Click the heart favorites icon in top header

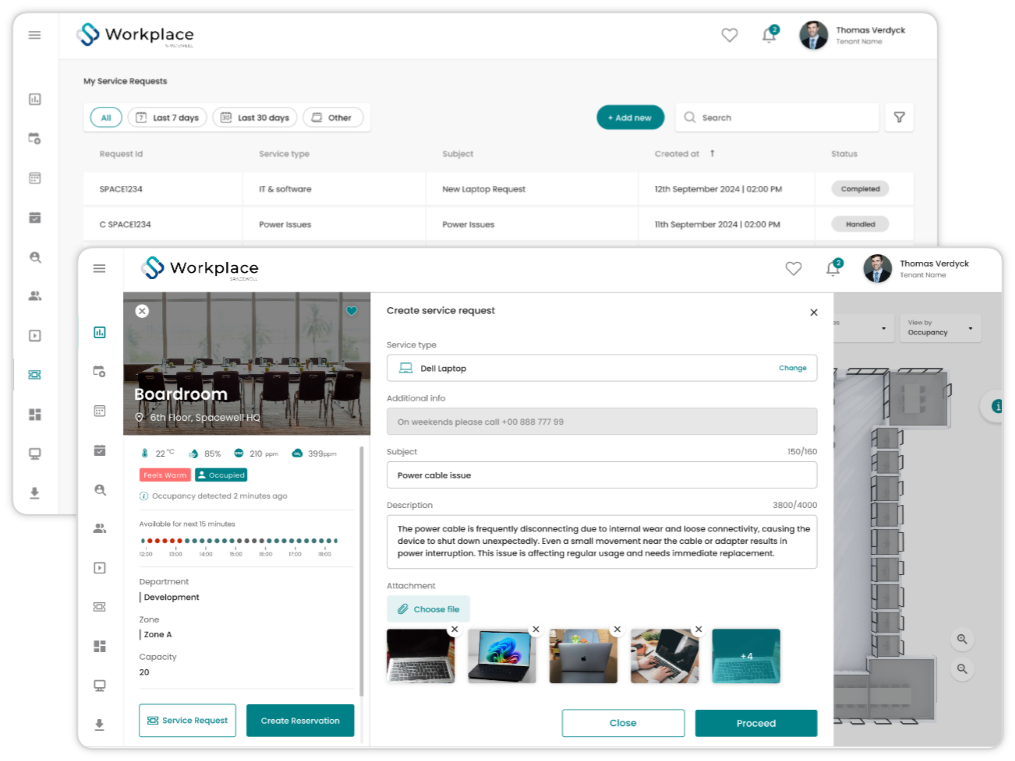click(x=730, y=35)
